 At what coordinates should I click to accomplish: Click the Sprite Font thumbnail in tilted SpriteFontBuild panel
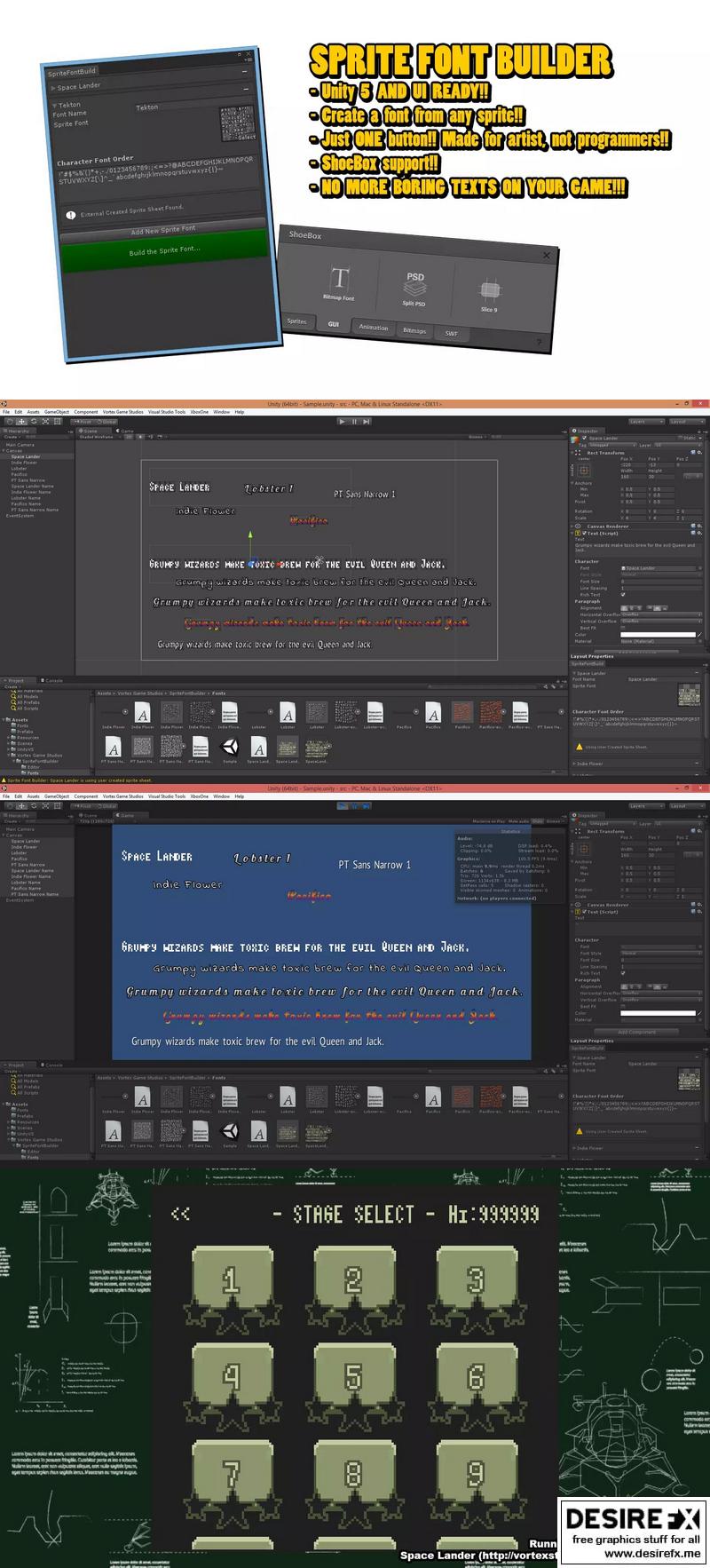237,123
